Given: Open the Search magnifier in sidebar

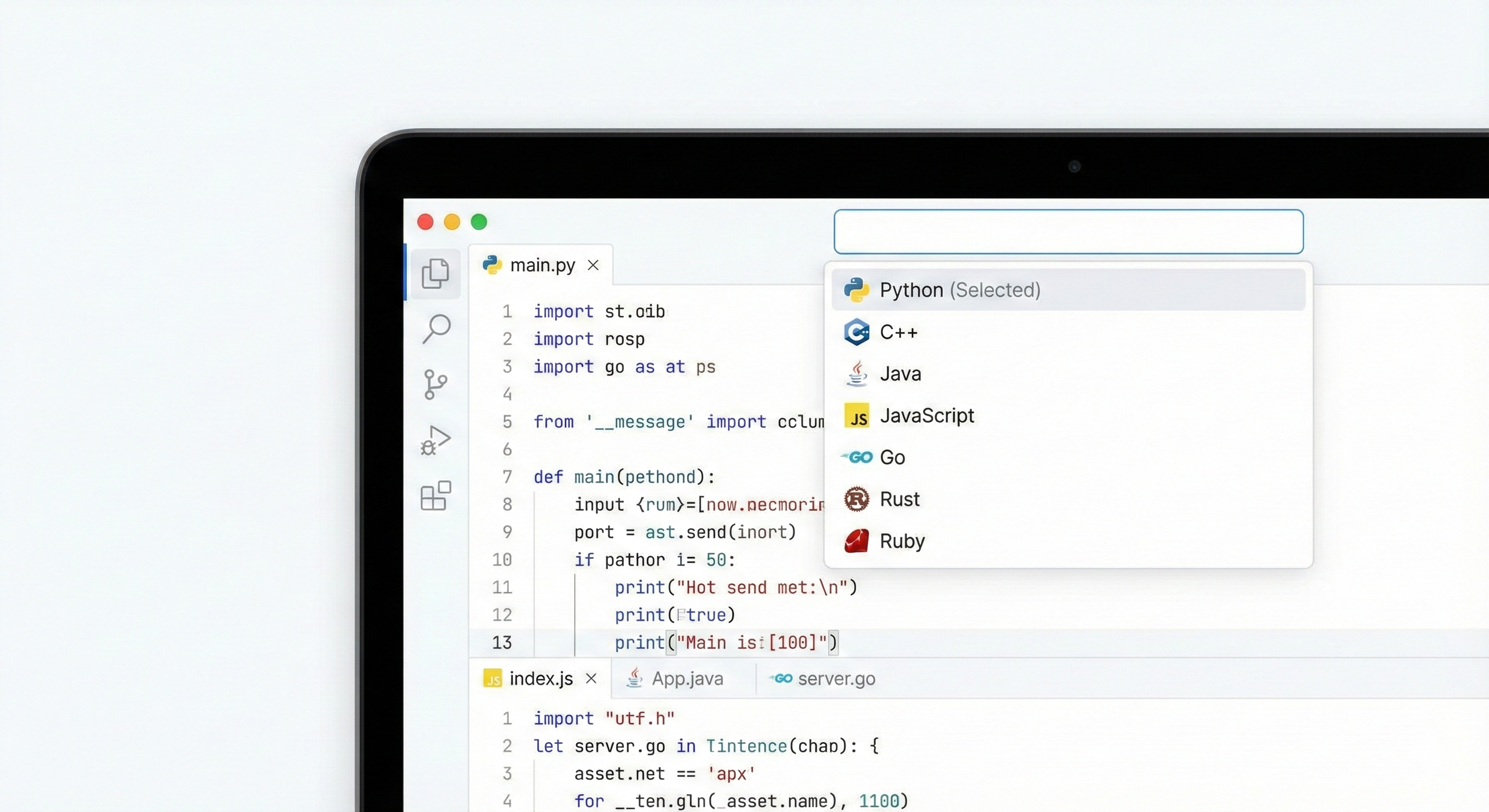Looking at the screenshot, I should point(436,328).
